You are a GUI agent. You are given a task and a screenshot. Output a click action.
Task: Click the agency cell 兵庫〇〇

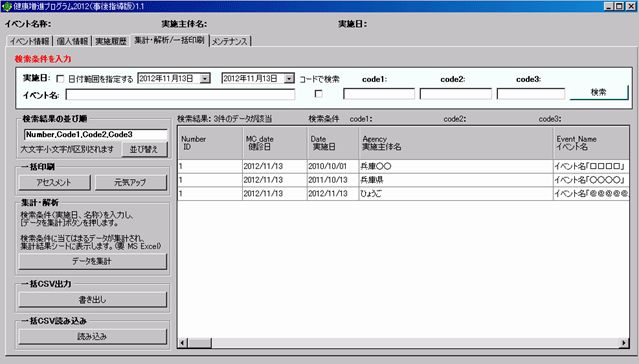pyautogui.click(x=456, y=166)
